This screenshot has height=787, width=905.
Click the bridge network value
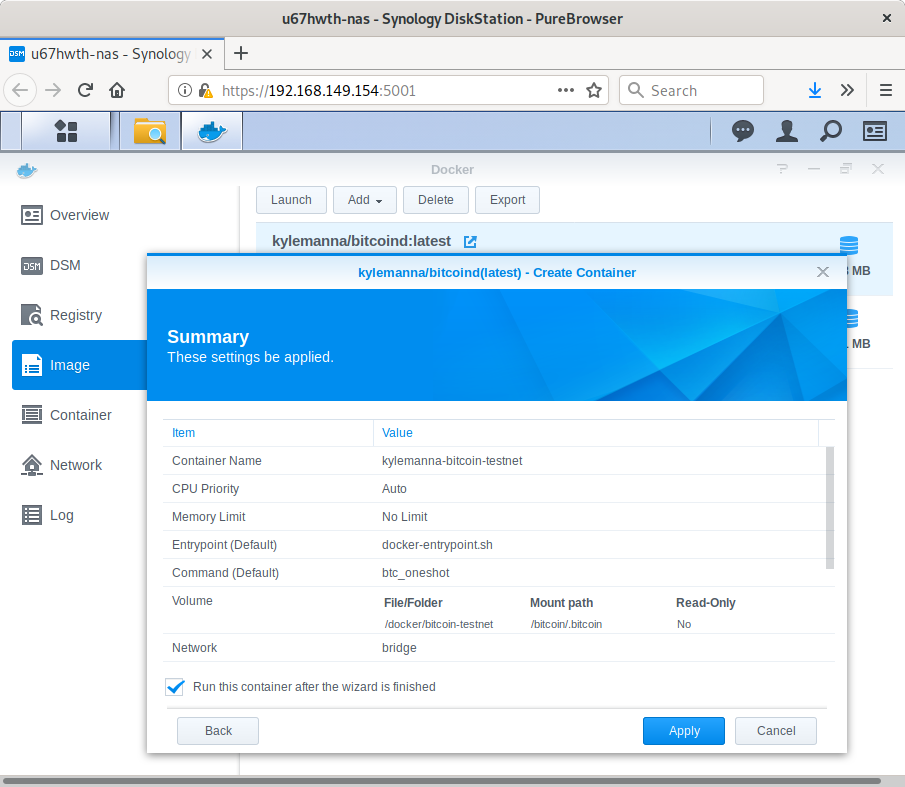(399, 648)
